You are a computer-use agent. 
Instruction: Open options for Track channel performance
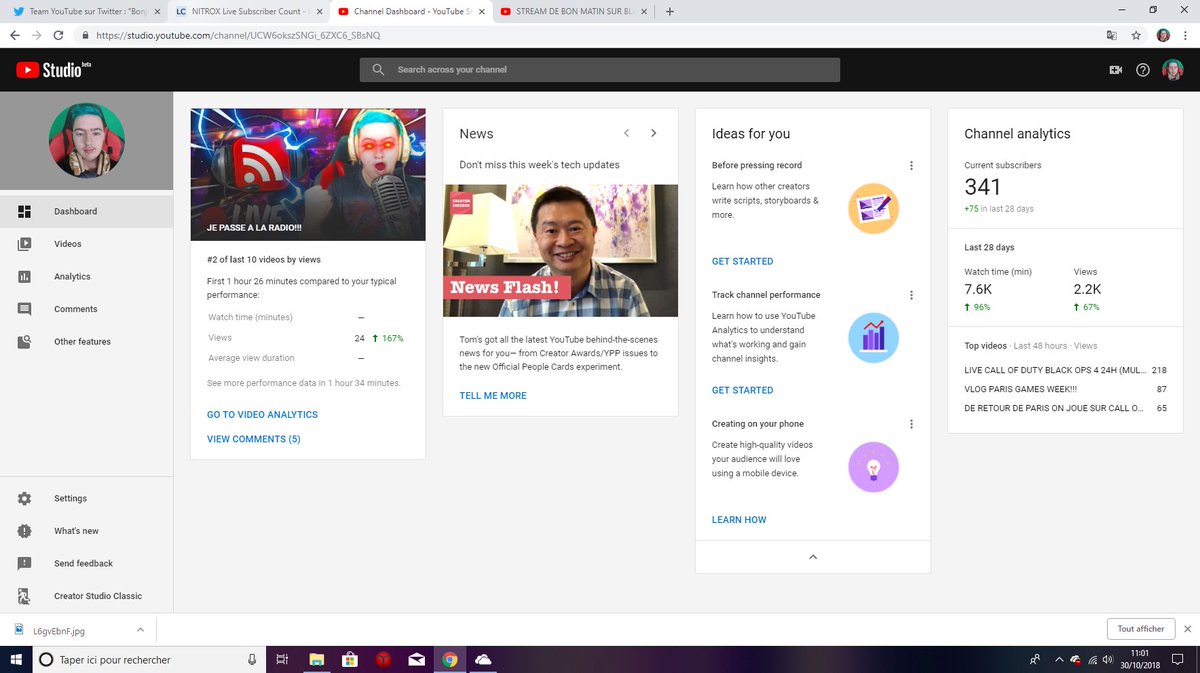click(911, 295)
